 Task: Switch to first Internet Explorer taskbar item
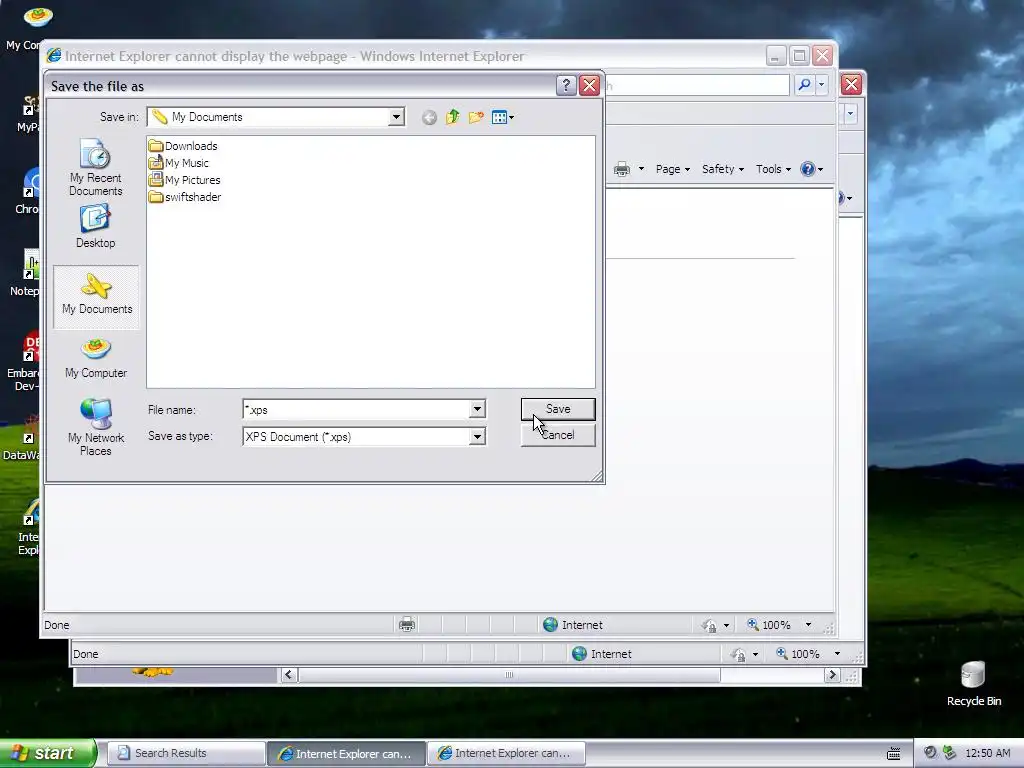pos(346,753)
